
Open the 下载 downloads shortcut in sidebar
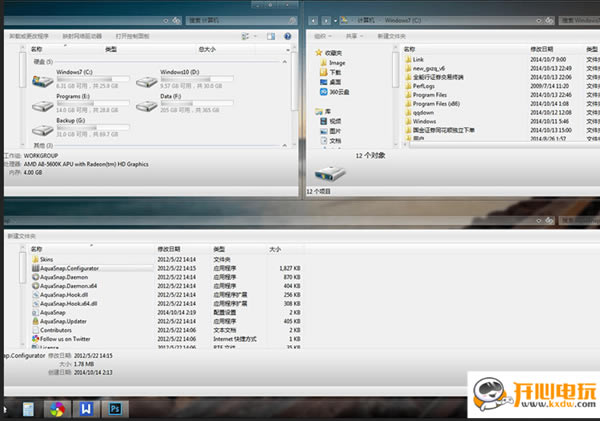pos(330,72)
